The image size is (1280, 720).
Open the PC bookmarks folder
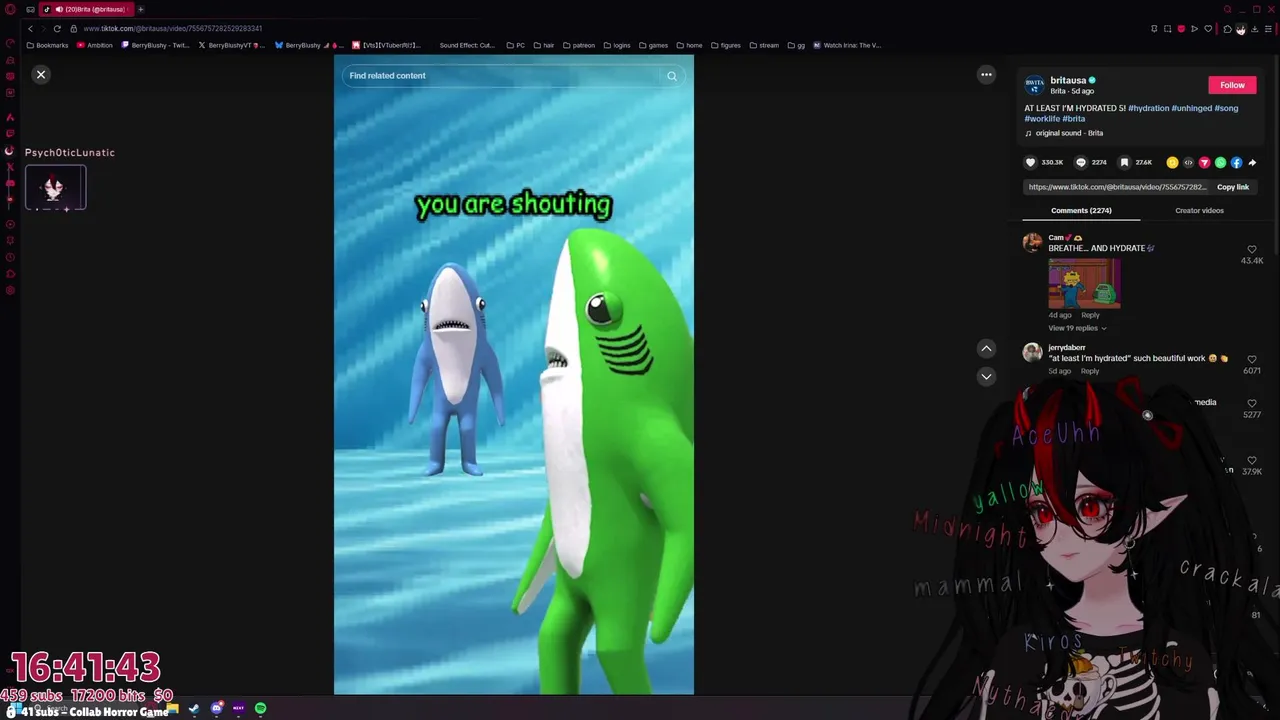point(516,45)
